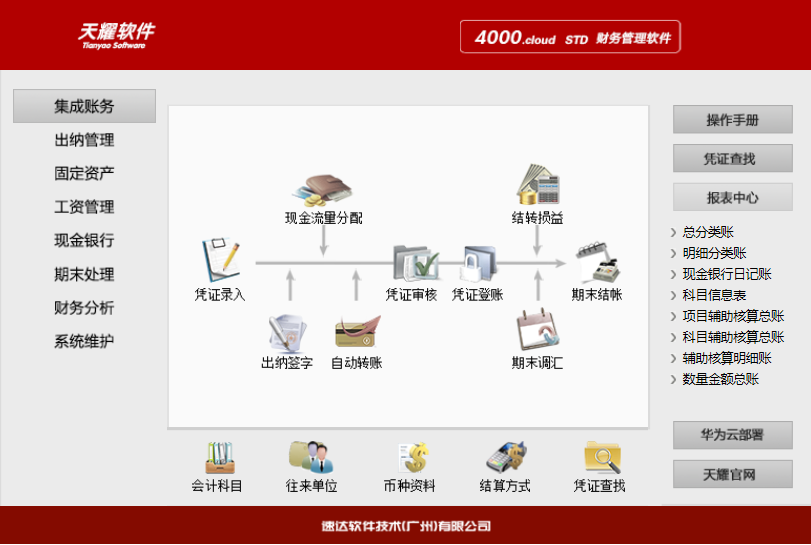The width and height of the screenshot is (811, 545).
Task: Visit the 天耀官网 button
Action: click(732, 474)
